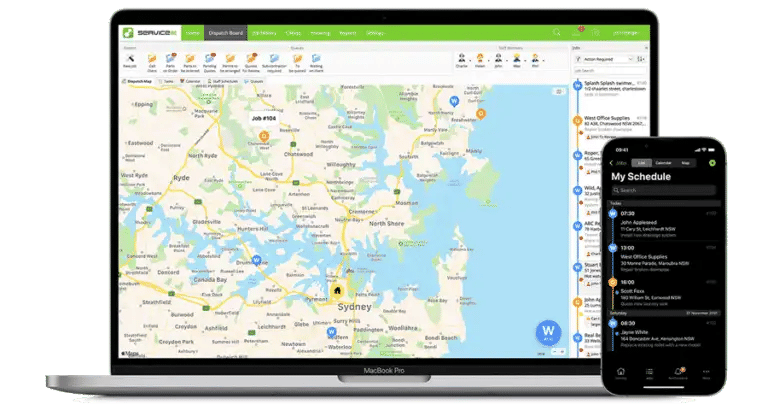
Task: Click blue marker at Redfern
Action: tap(331, 332)
